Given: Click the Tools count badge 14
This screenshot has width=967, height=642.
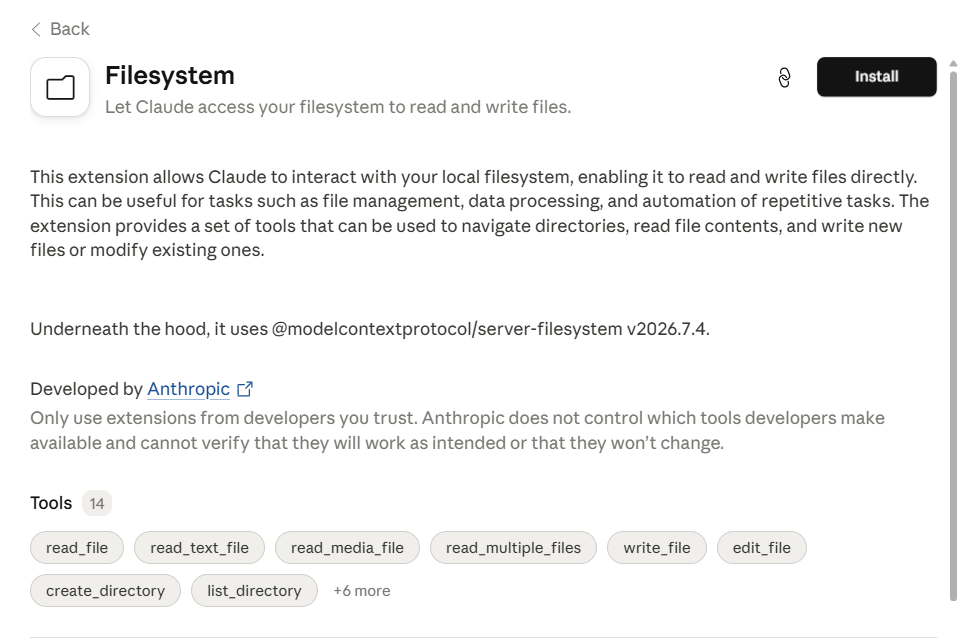Looking at the screenshot, I should tap(97, 503).
